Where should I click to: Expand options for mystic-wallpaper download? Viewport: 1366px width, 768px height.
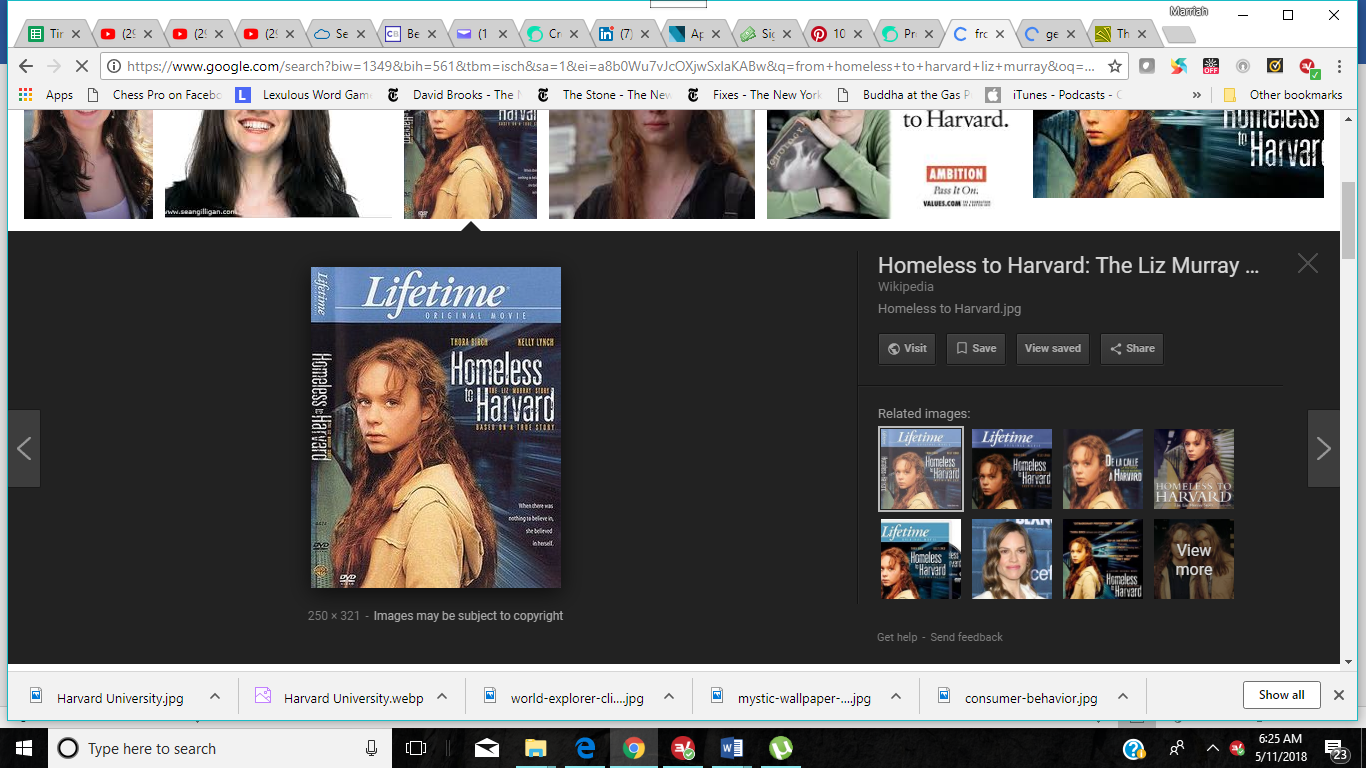click(896, 697)
